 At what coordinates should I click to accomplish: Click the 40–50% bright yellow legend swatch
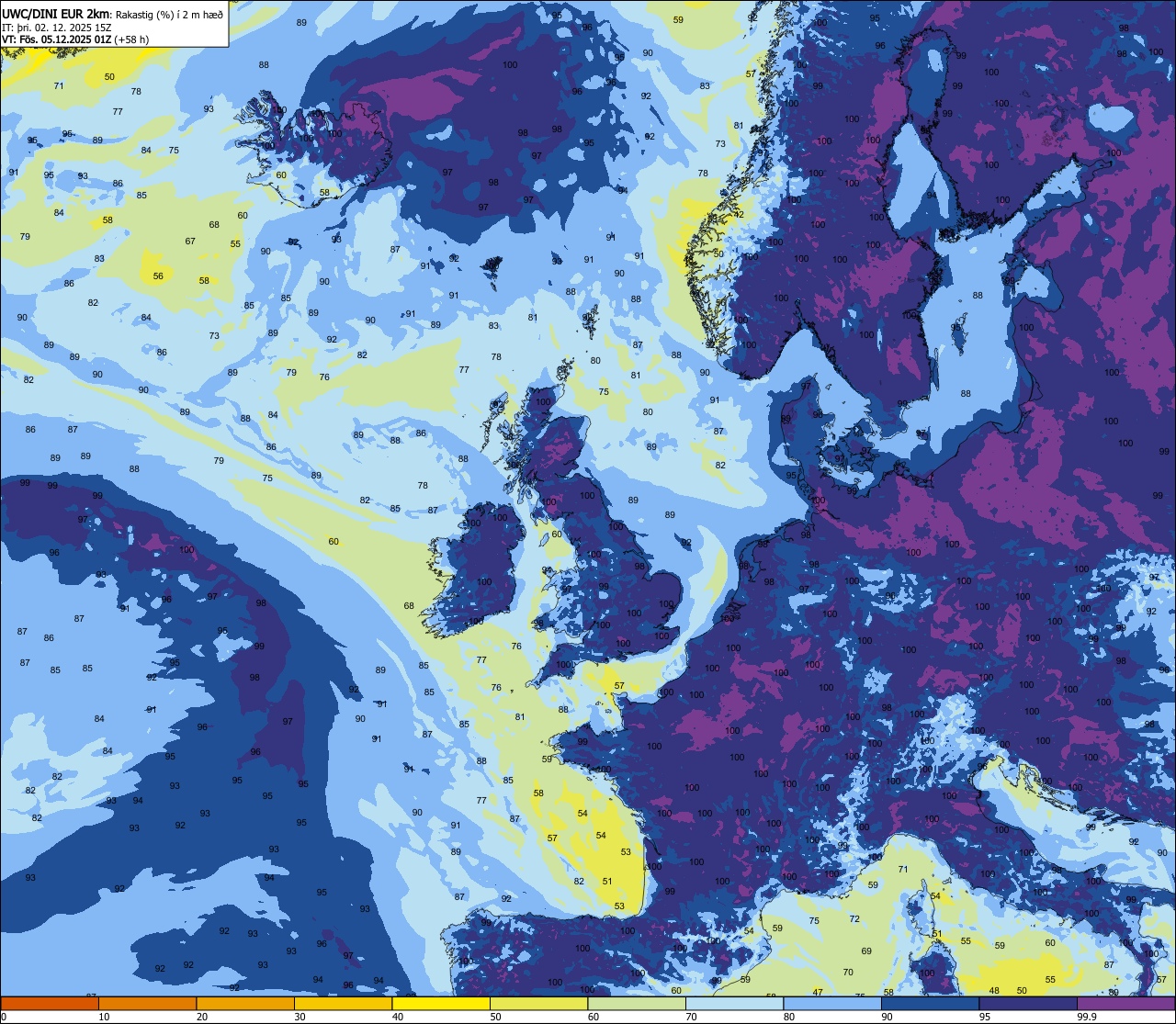click(x=441, y=1003)
